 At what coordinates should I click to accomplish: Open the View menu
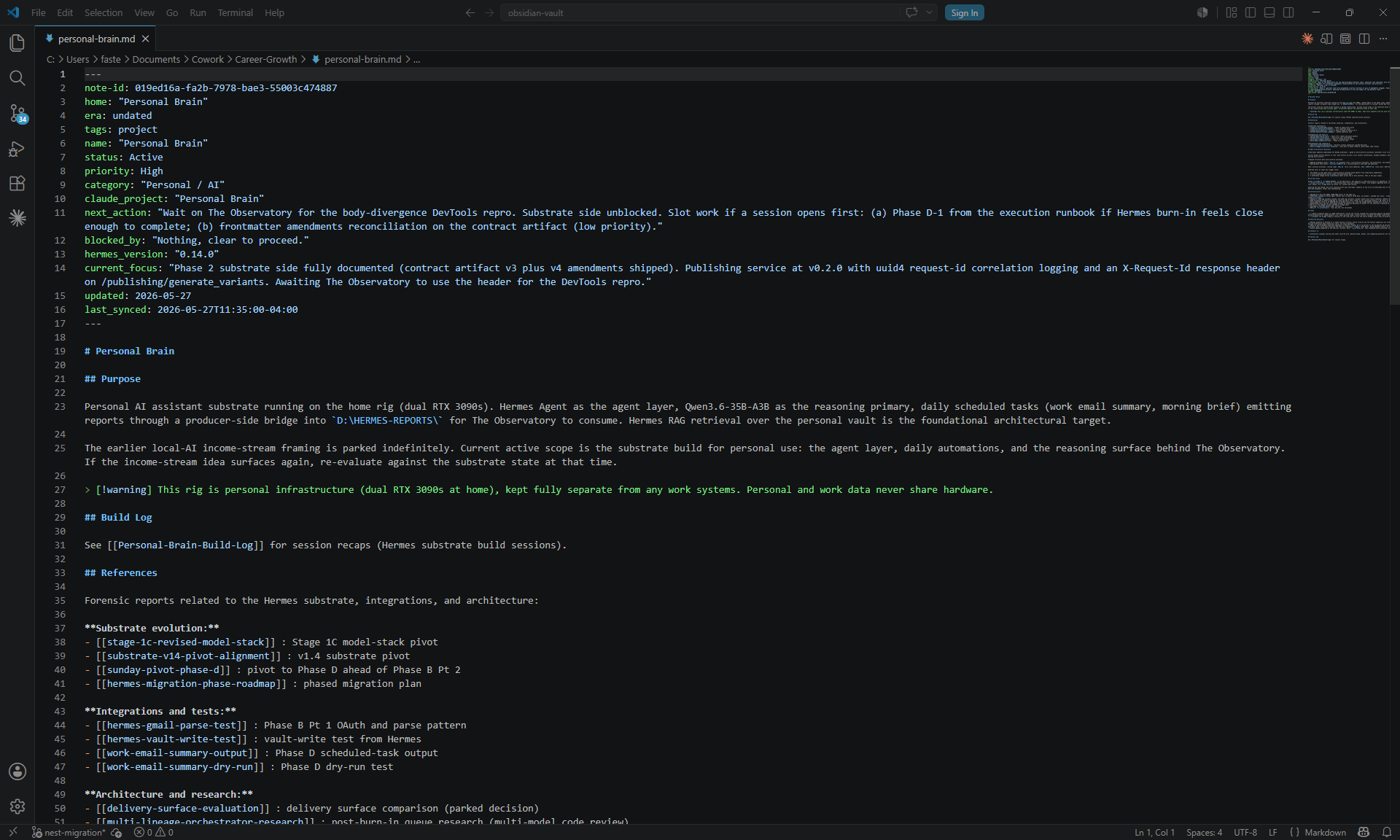point(144,12)
